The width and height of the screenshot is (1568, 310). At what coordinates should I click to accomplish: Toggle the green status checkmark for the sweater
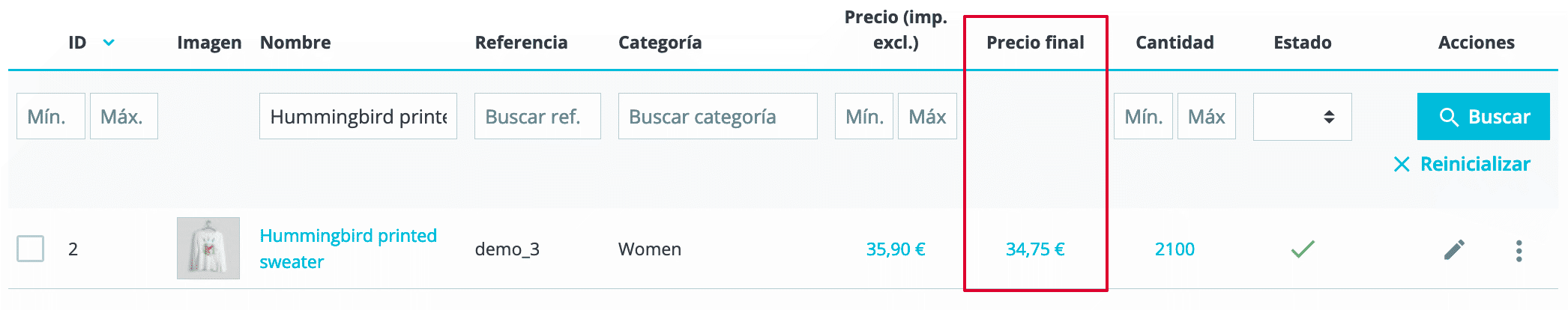pyautogui.click(x=1303, y=249)
